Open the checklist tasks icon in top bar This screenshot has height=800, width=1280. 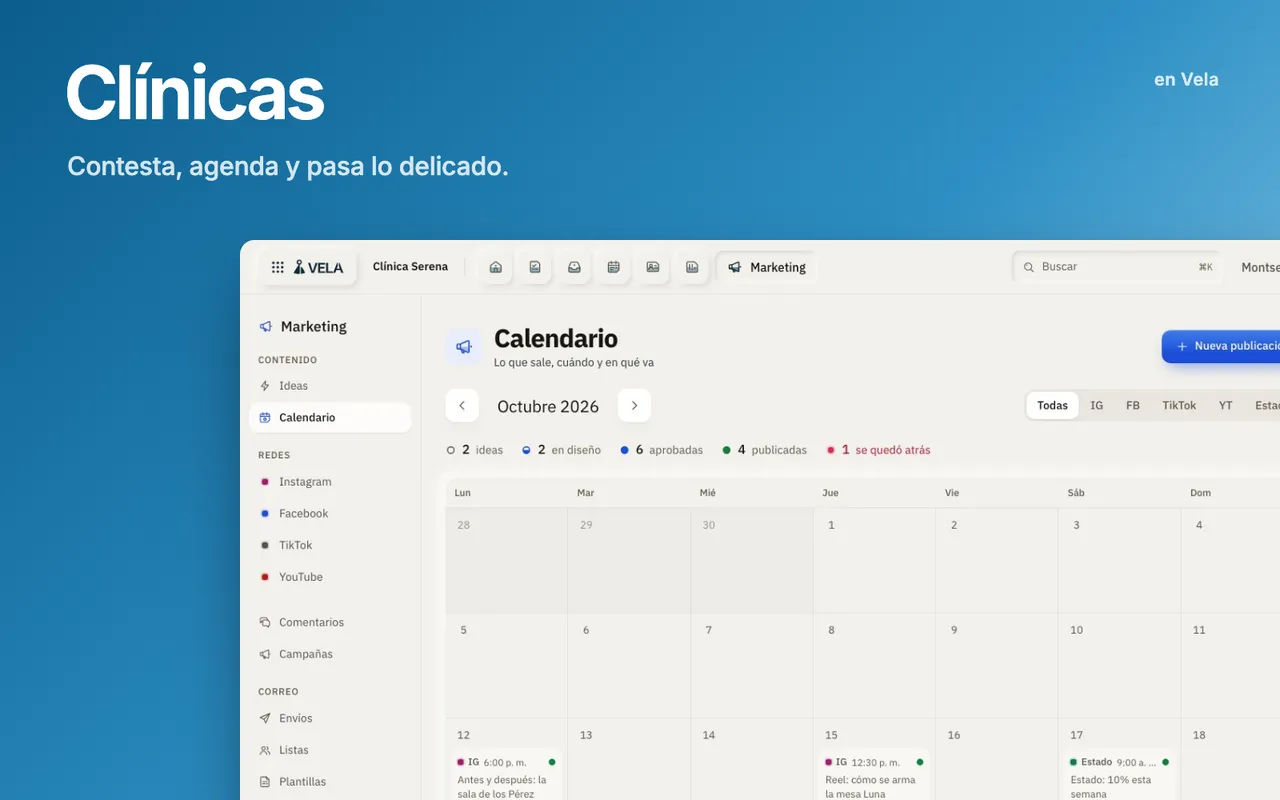535,267
